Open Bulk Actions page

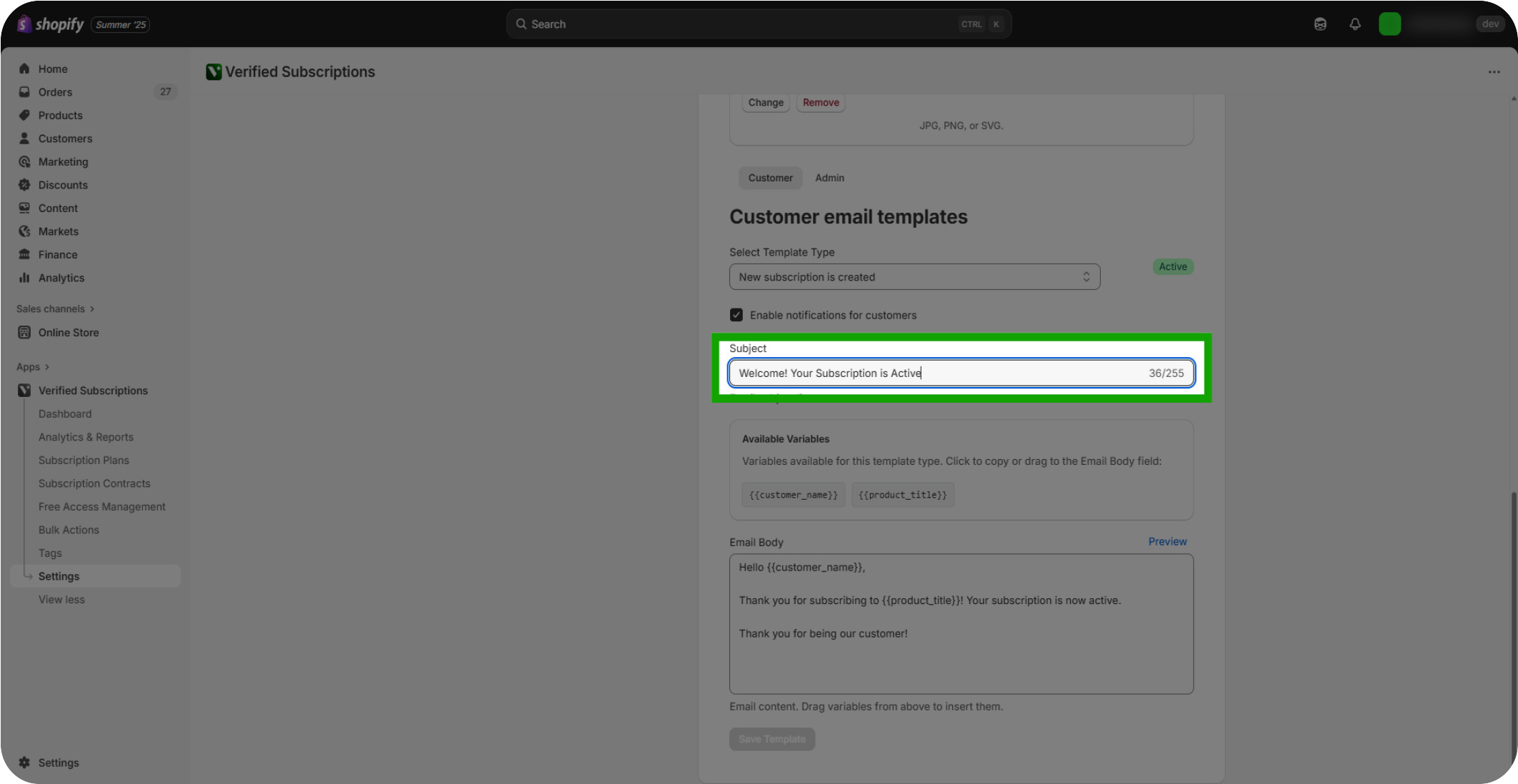[69, 530]
